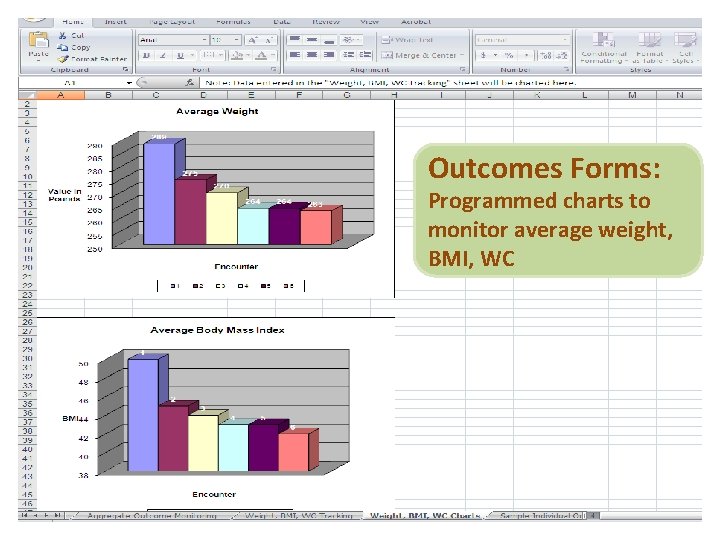
Task: Toggle Align Text Right
Action: 329,55
